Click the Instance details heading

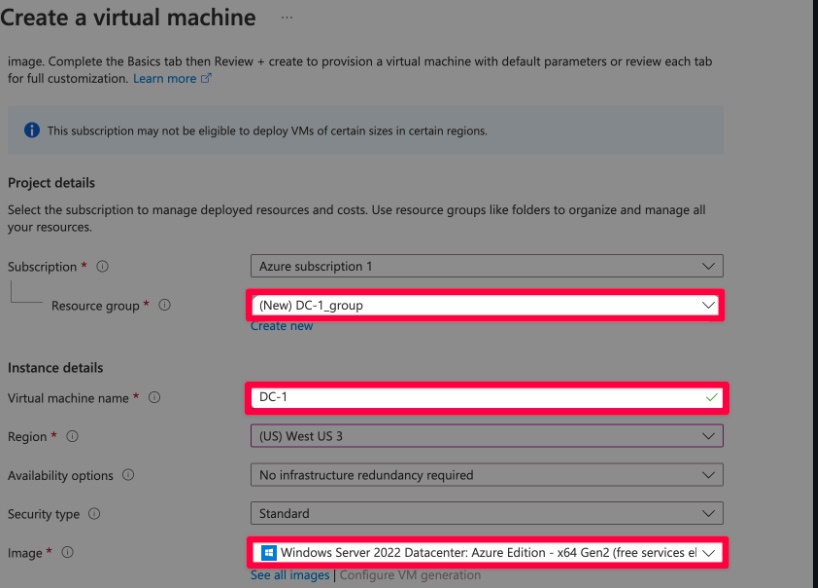pos(55,368)
